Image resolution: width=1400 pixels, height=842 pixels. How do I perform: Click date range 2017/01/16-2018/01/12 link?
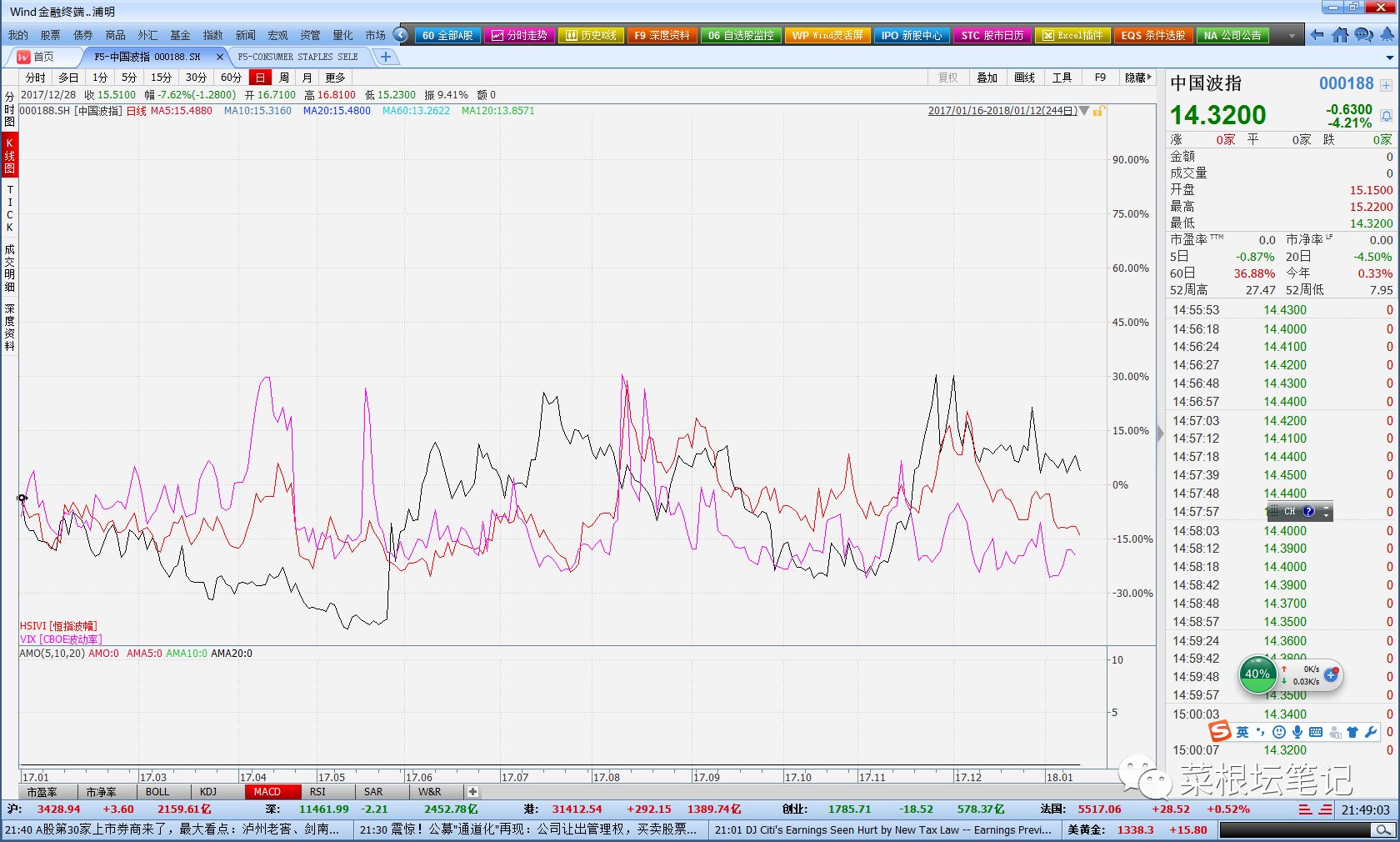[1002, 111]
